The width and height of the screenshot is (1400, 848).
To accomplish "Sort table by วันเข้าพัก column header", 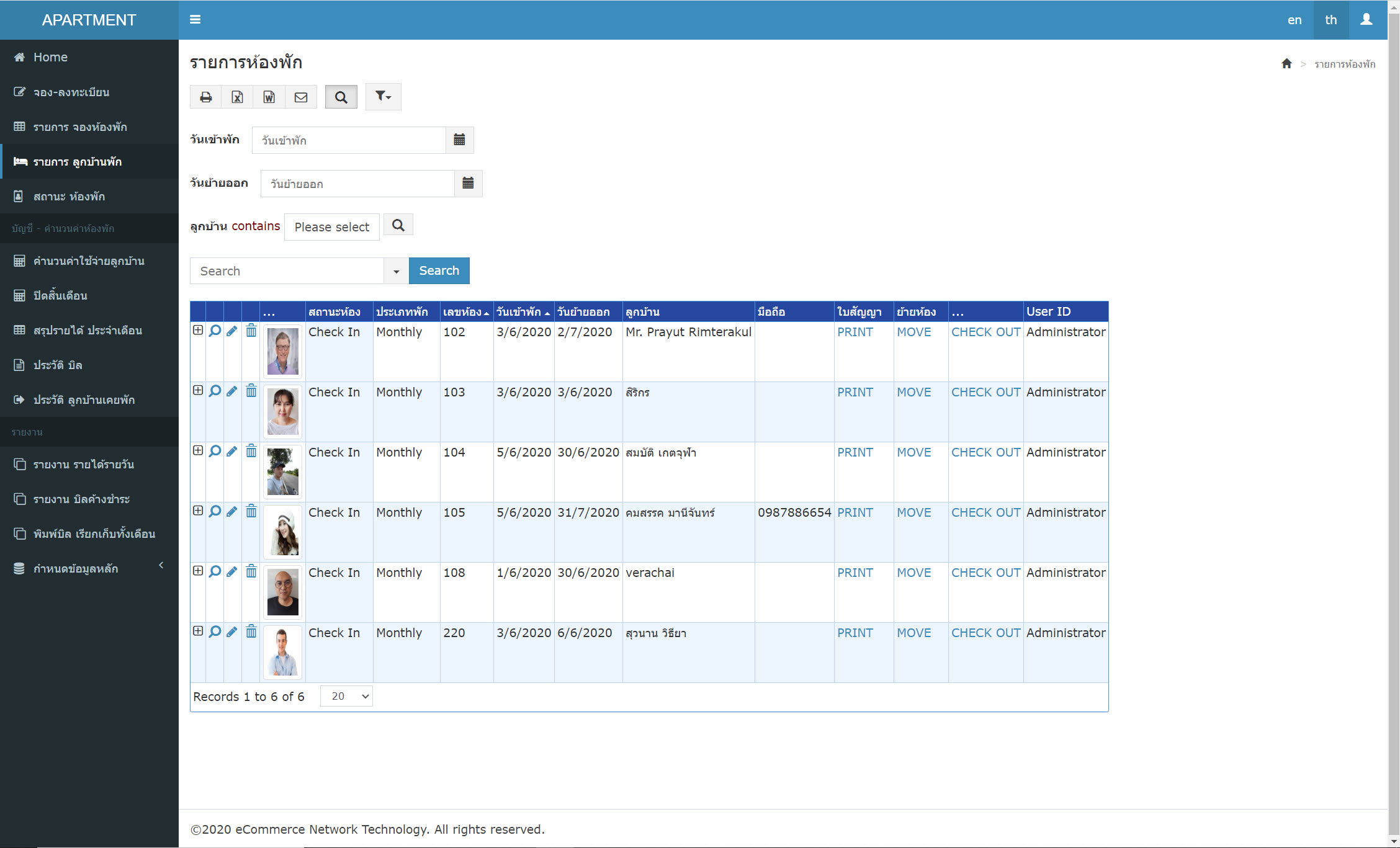I will pos(523,311).
